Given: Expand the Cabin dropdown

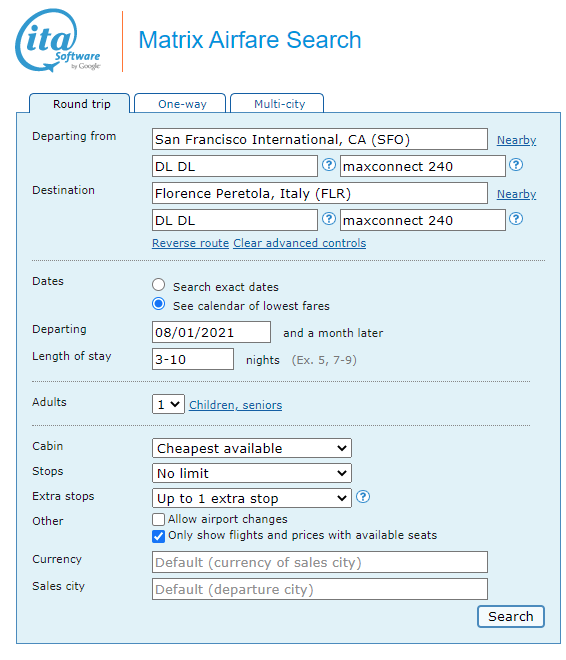Looking at the screenshot, I should coord(252,448).
